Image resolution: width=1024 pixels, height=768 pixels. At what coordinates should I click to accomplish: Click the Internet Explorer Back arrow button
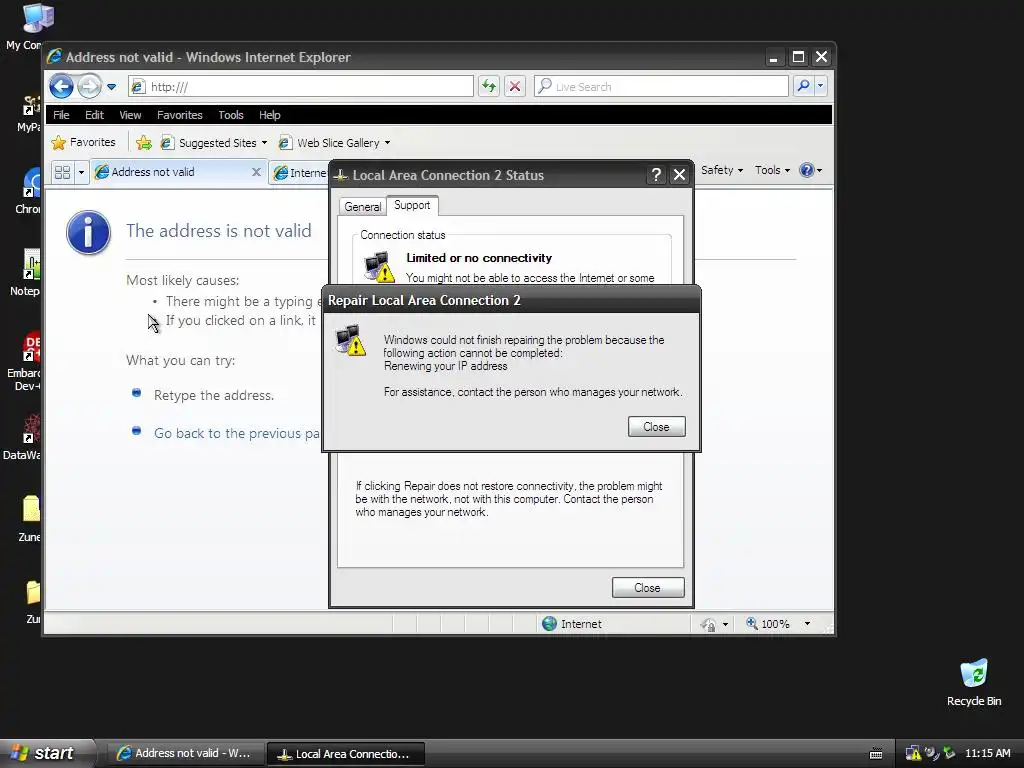click(x=61, y=86)
